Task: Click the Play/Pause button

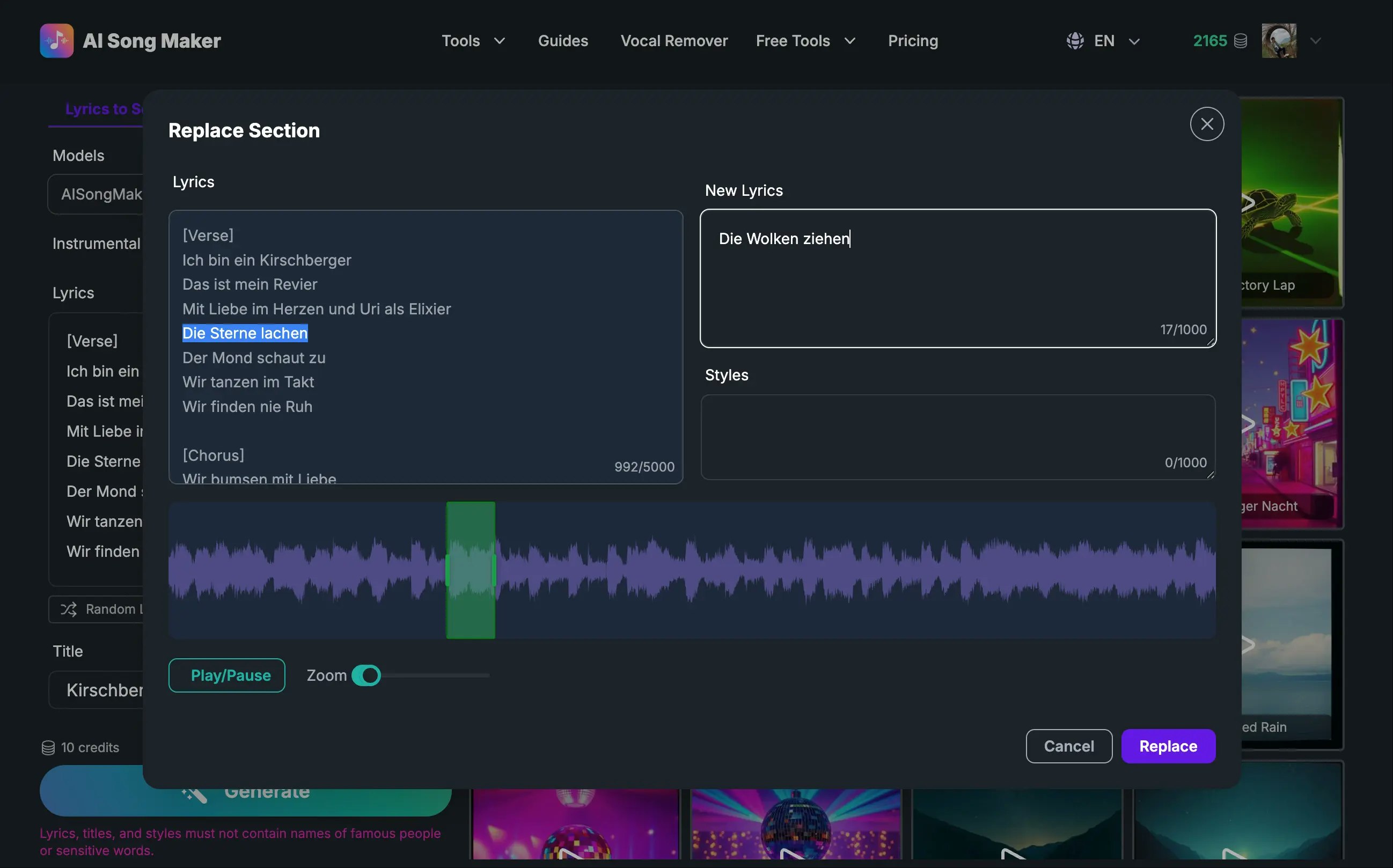Action: [x=227, y=675]
